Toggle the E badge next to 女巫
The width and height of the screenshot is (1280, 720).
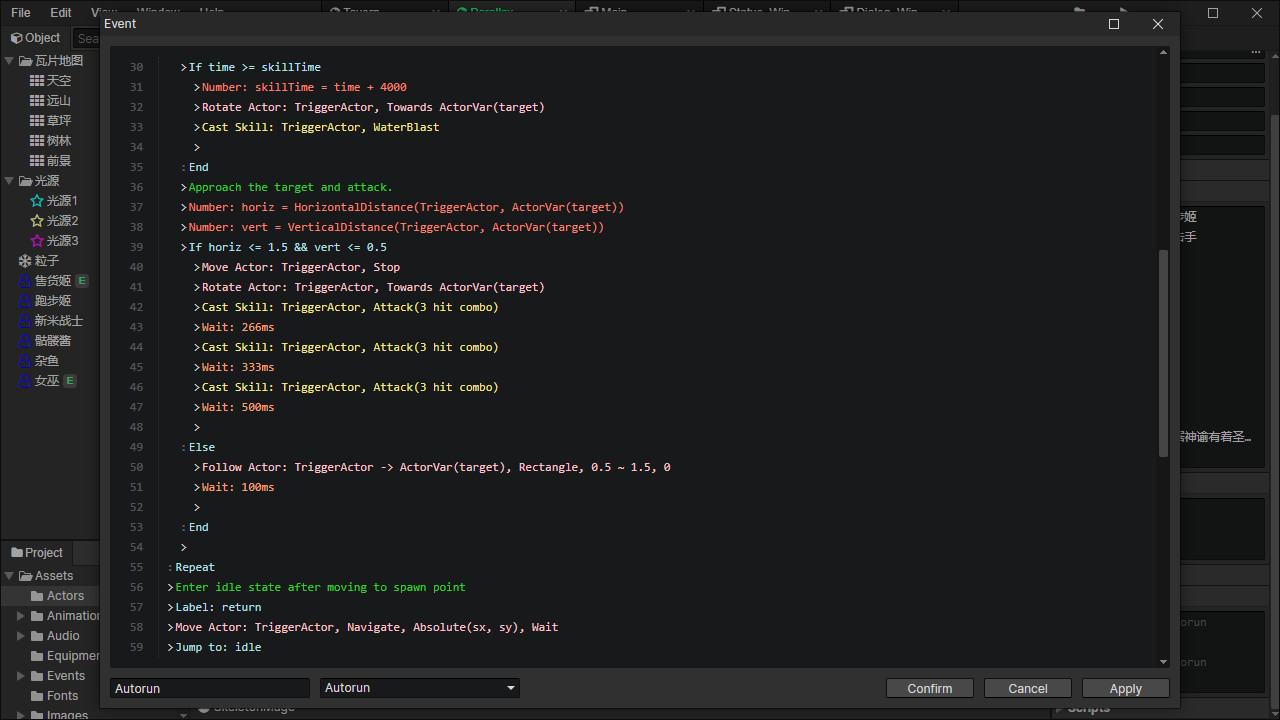[70, 380]
